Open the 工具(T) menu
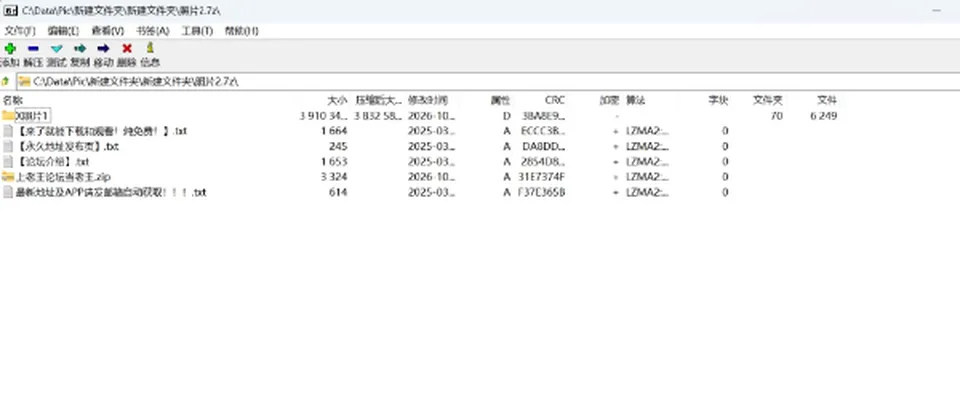Viewport: 960px width, 398px height. (x=197, y=31)
